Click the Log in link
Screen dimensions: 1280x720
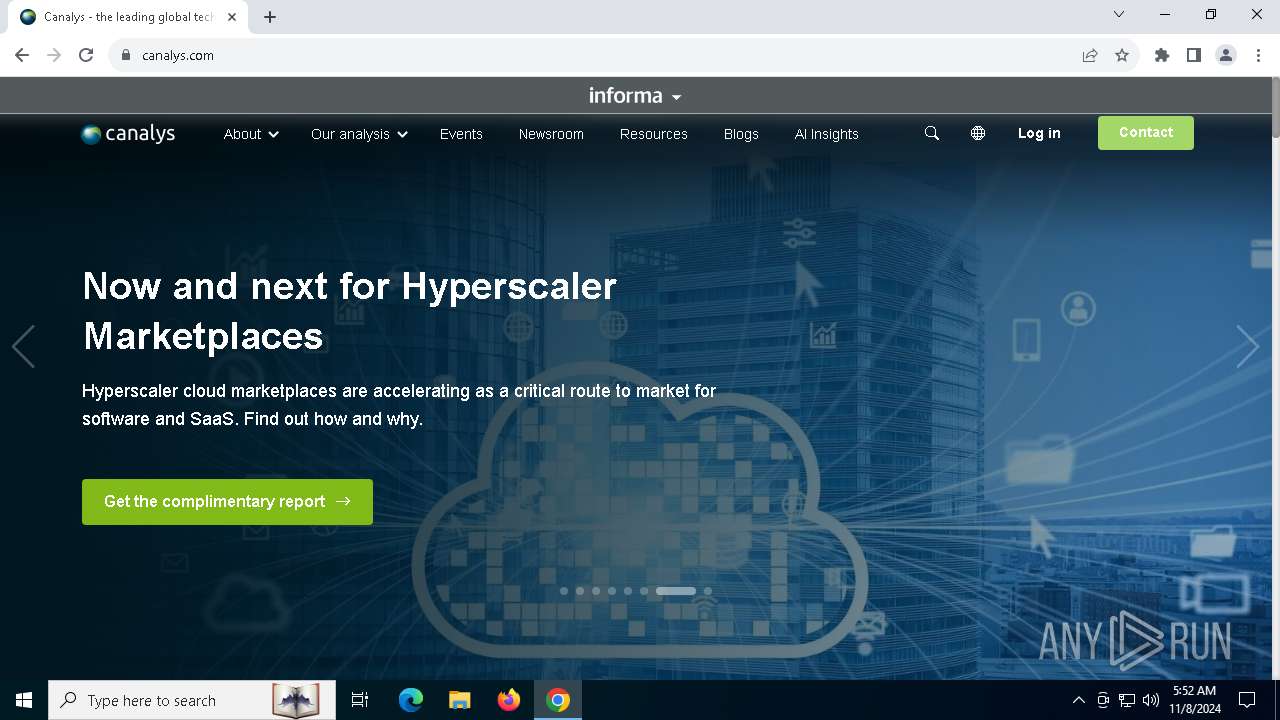(x=1039, y=133)
